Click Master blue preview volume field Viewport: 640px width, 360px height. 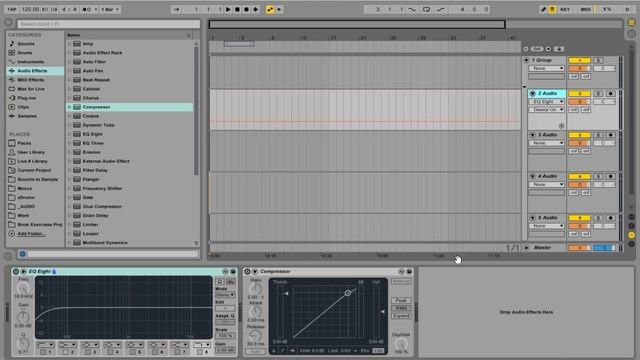pos(604,248)
